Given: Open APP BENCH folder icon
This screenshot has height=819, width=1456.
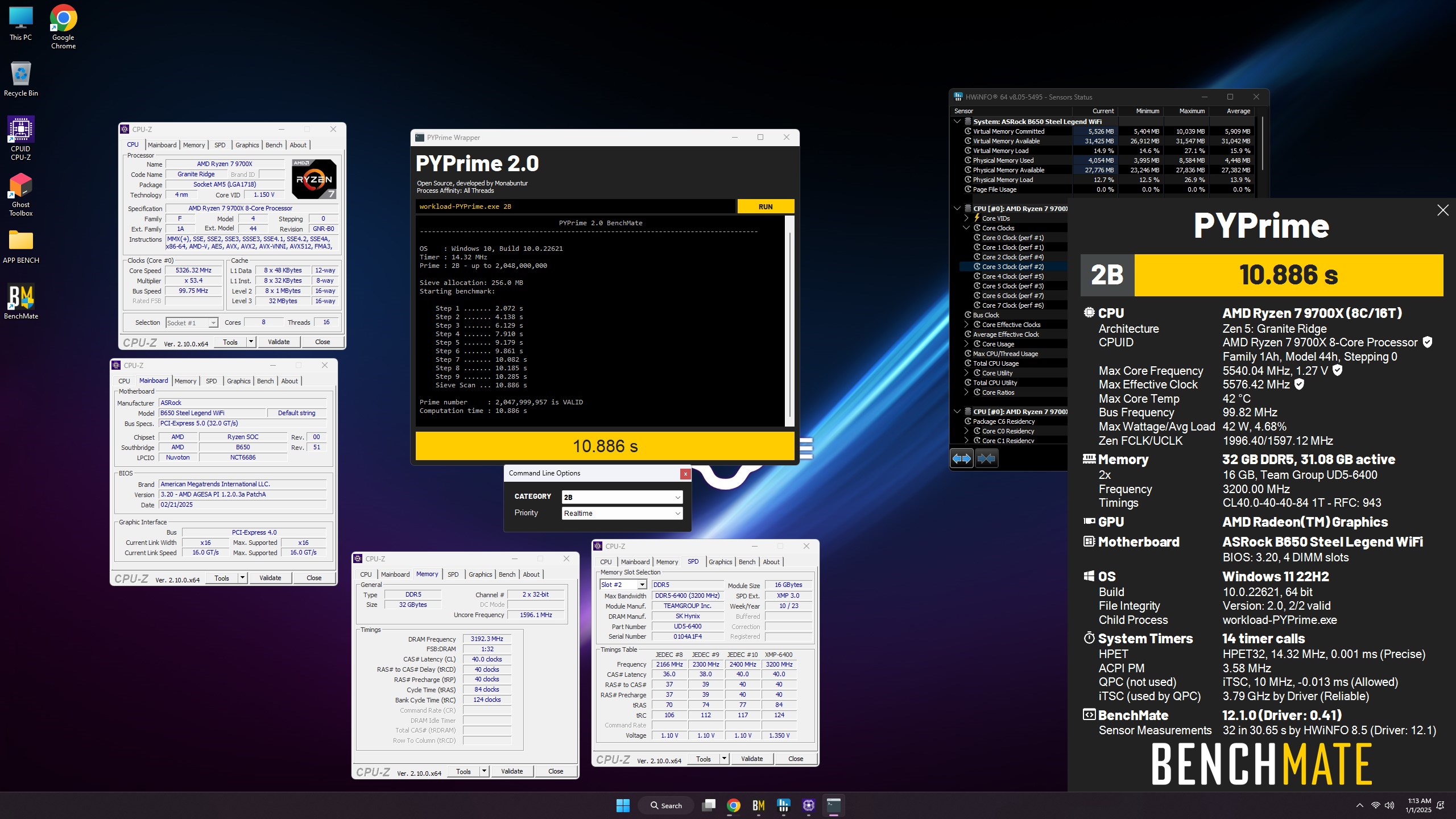Looking at the screenshot, I should (21, 246).
